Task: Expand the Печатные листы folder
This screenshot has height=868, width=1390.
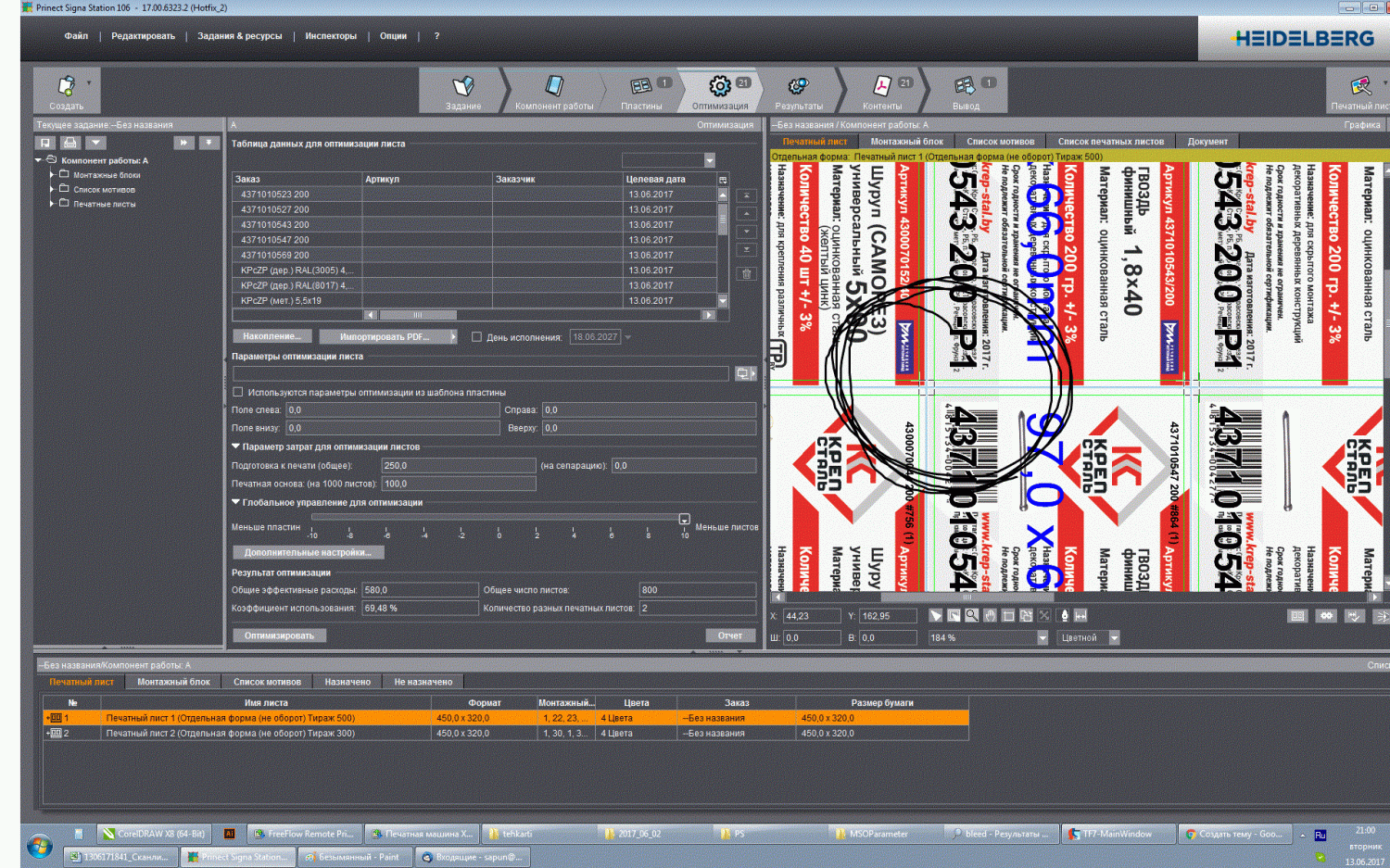Action: pos(52,203)
